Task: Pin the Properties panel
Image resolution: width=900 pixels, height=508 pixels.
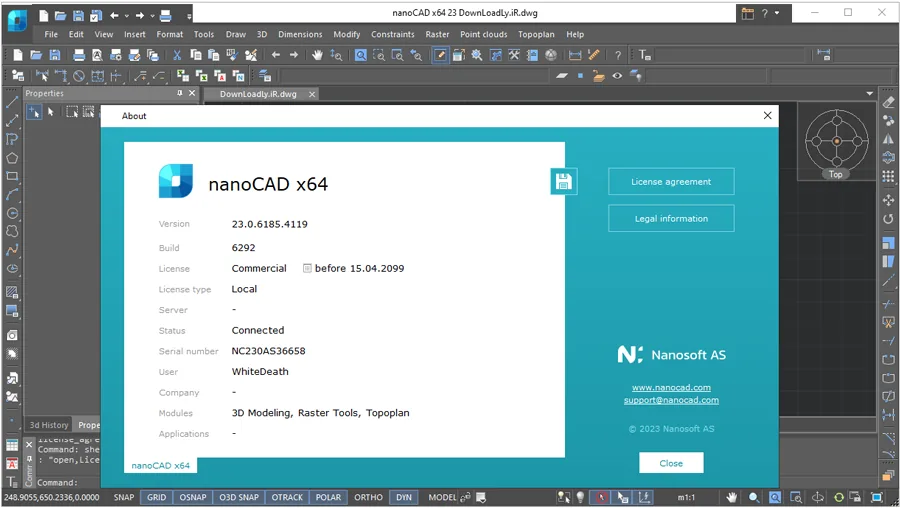Action: click(x=180, y=93)
